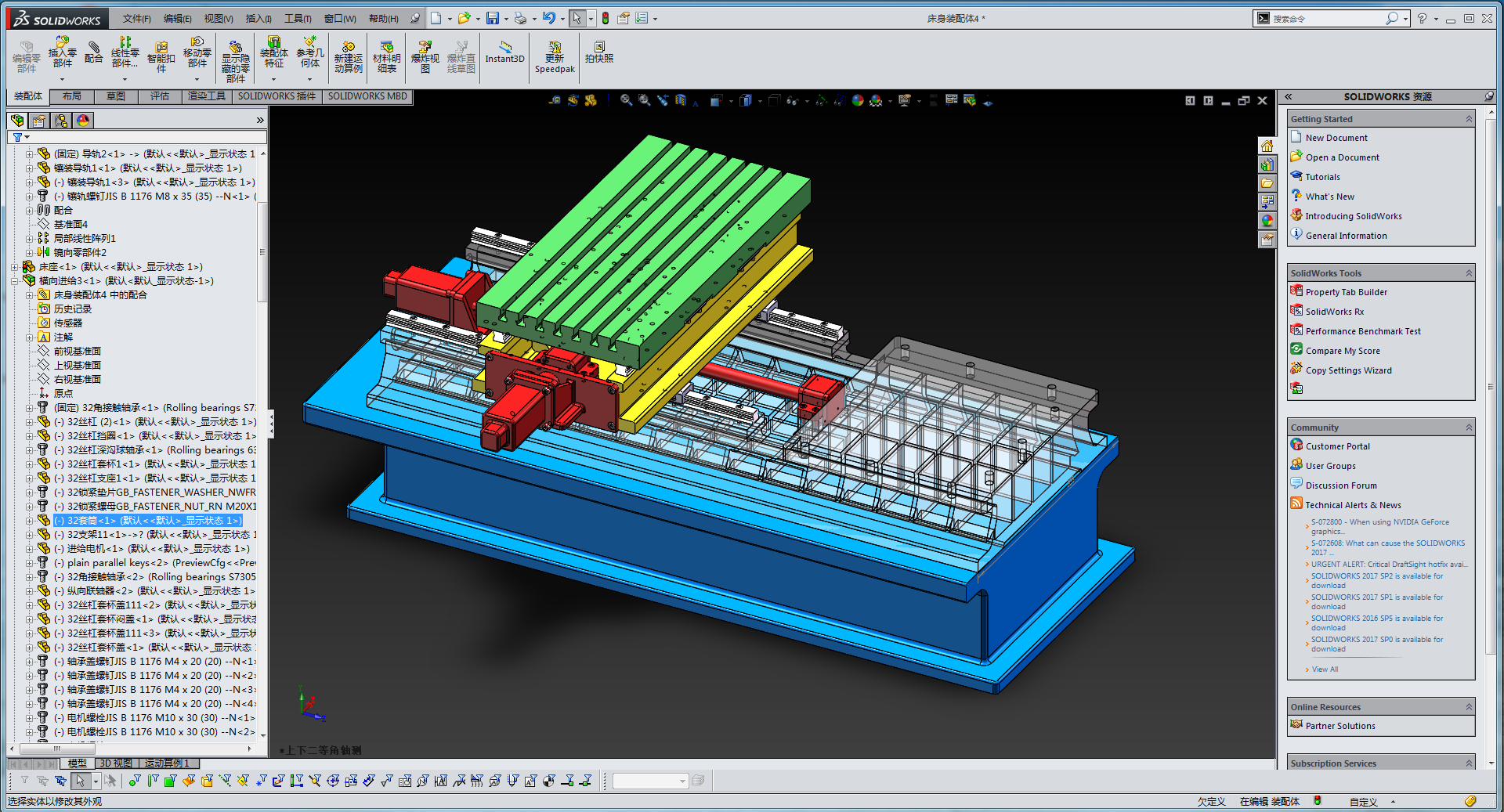This screenshot has height=812, width=1504.
Task: Pin the SOLIDWORKS menu bar
Action: tap(415, 18)
